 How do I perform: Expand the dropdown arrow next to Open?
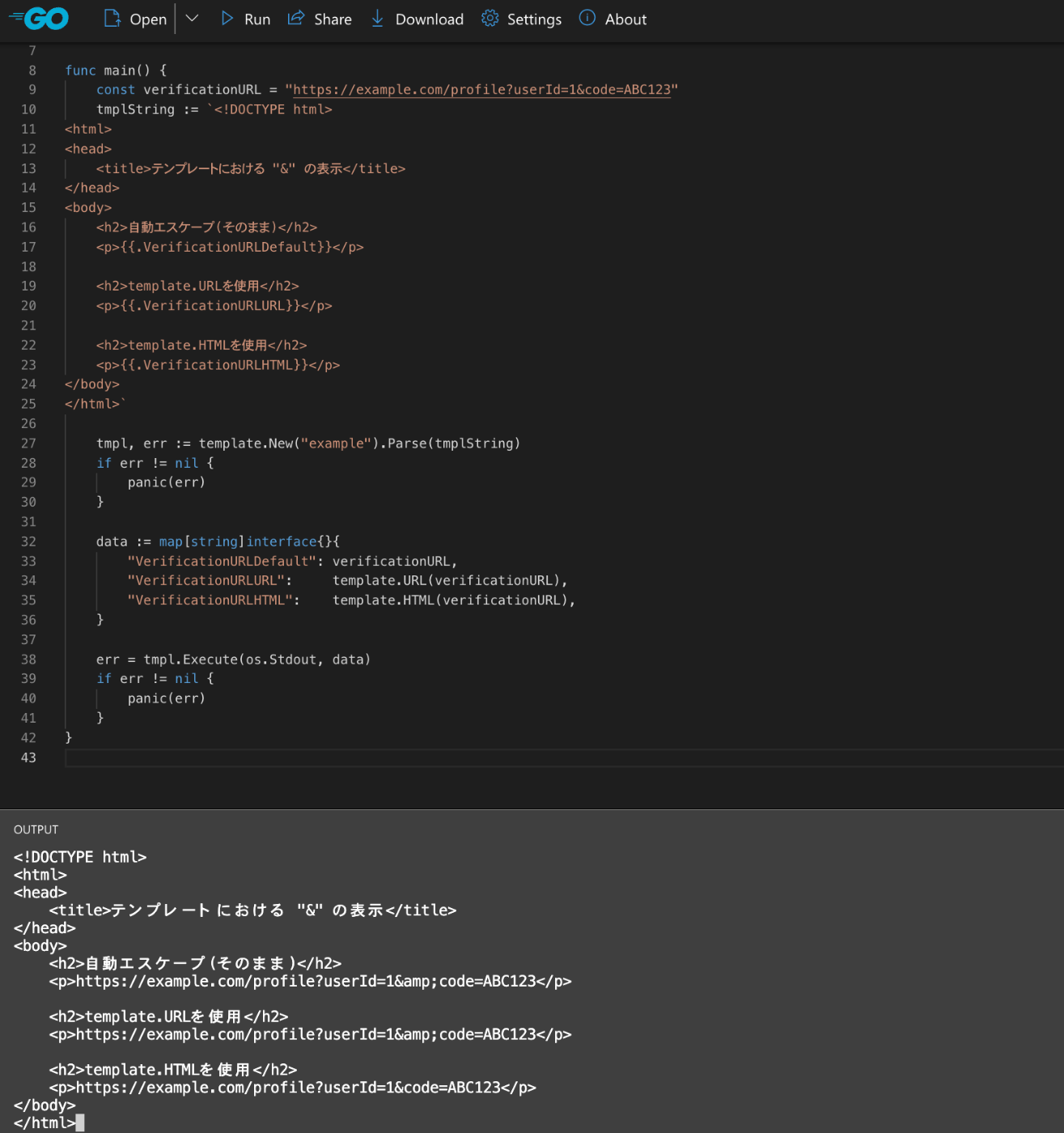point(192,19)
